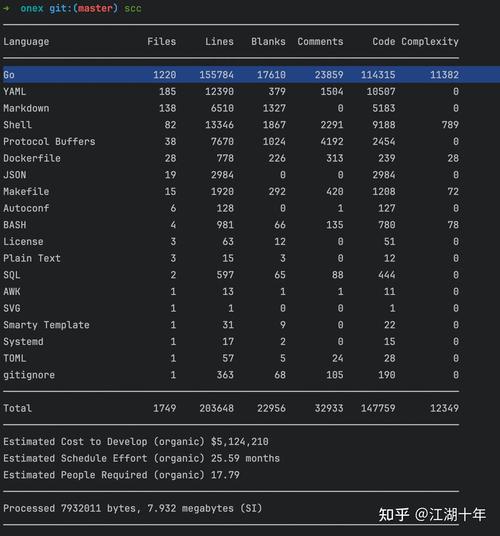
Task: Click the 'AWK' row label
Action: 12,292
